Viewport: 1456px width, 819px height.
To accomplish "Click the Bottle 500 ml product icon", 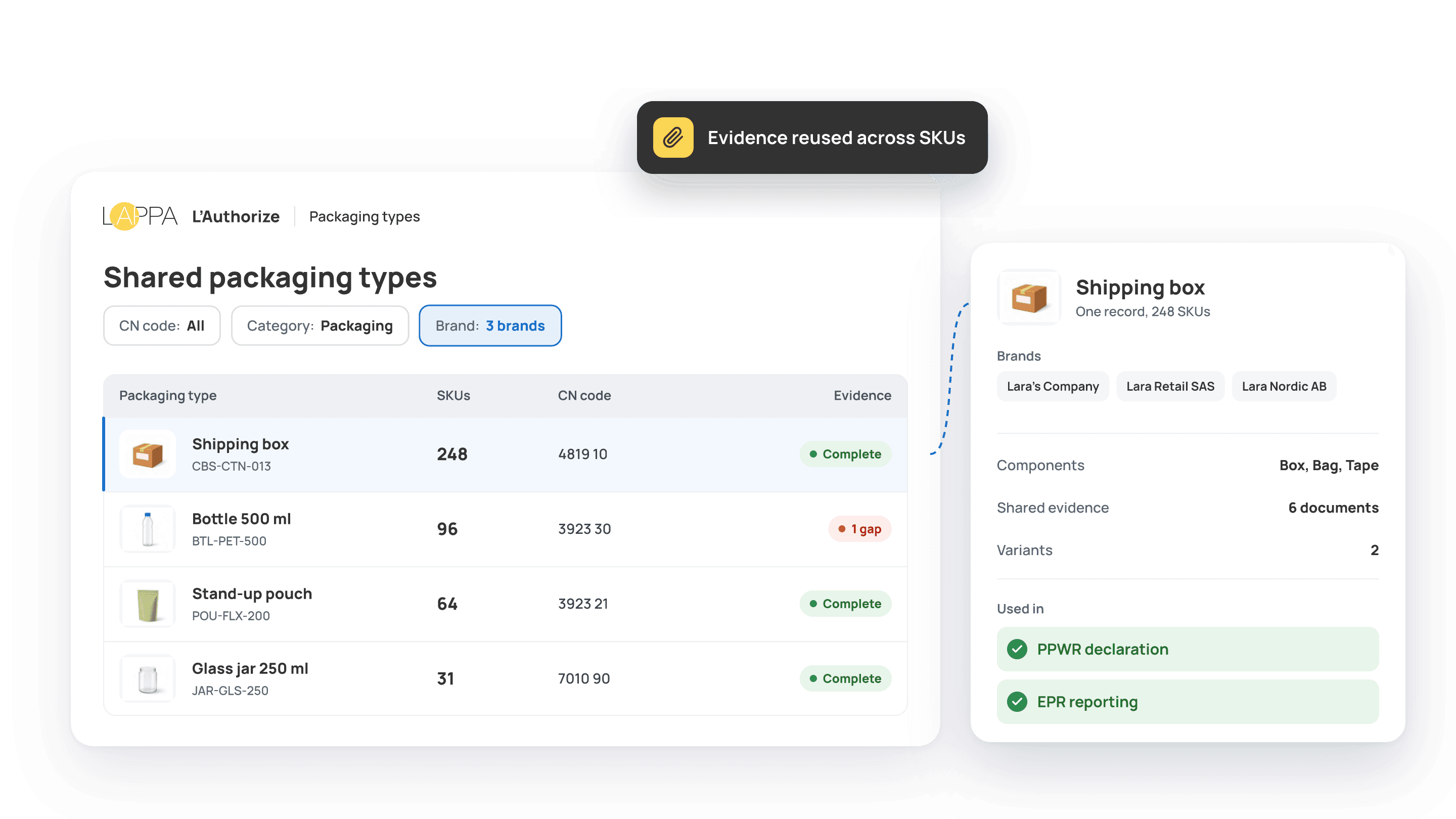I will point(148,528).
